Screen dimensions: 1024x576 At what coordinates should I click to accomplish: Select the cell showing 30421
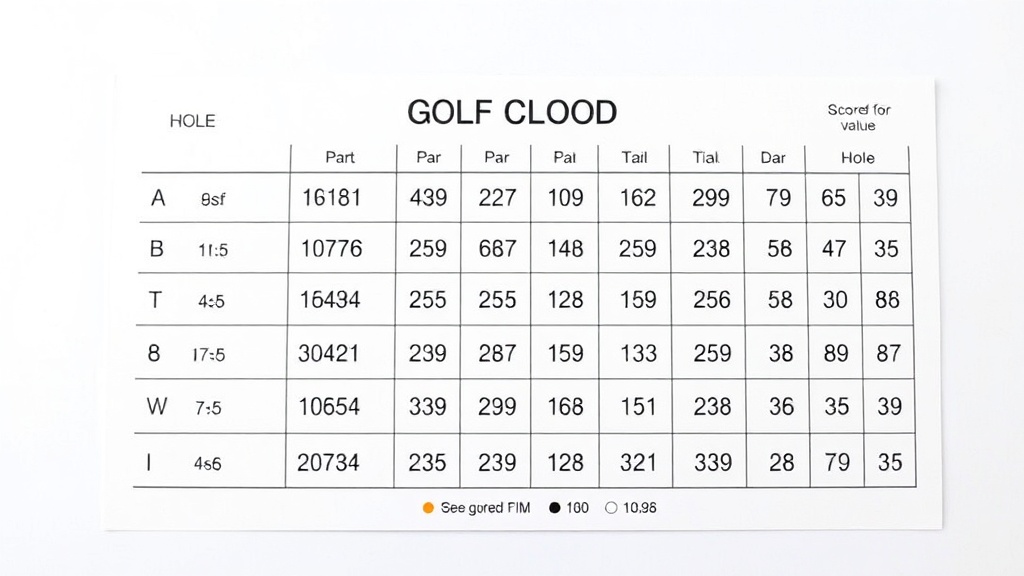point(329,353)
